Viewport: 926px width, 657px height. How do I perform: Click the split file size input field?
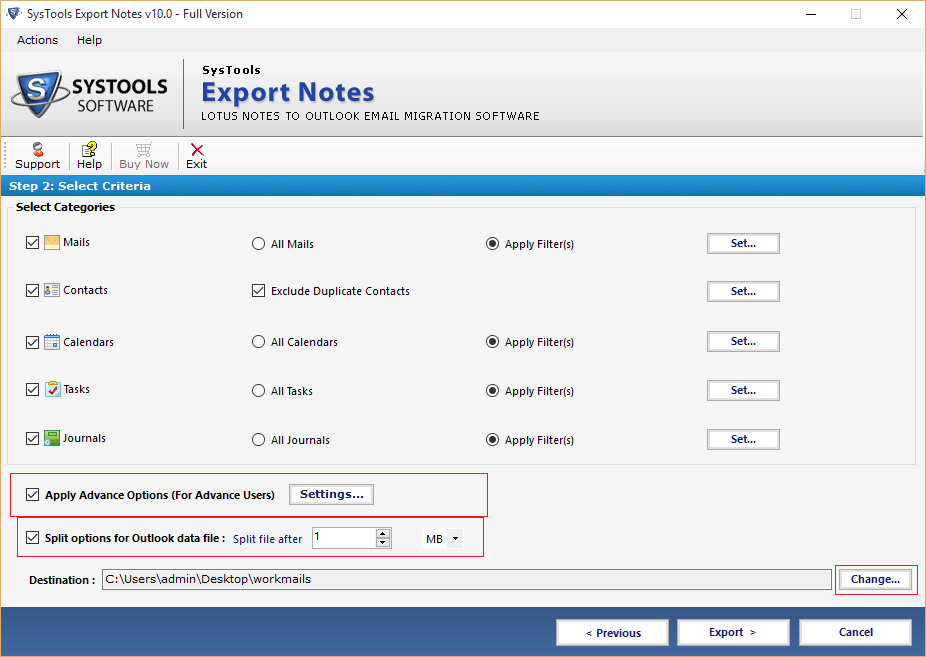point(344,538)
